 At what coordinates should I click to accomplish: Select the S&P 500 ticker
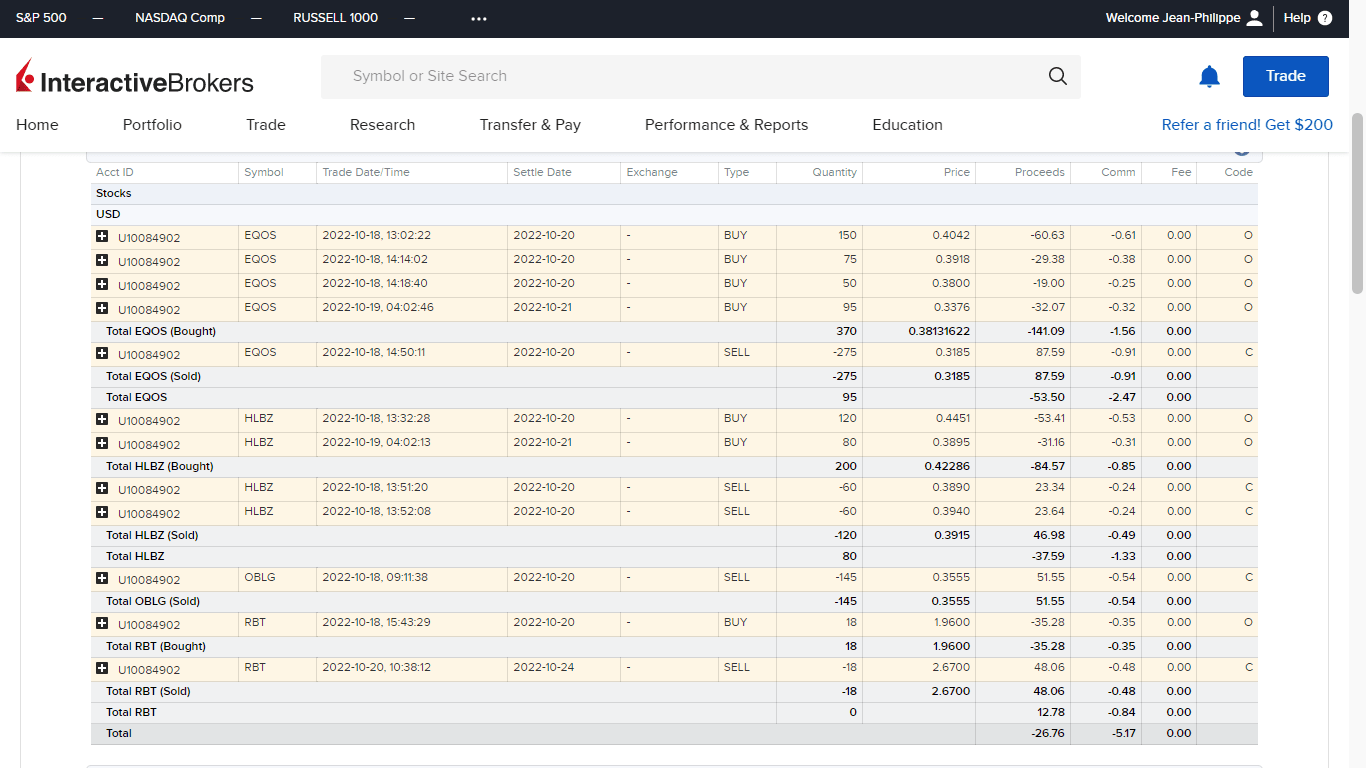pyautogui.click(x=41, y=18)
